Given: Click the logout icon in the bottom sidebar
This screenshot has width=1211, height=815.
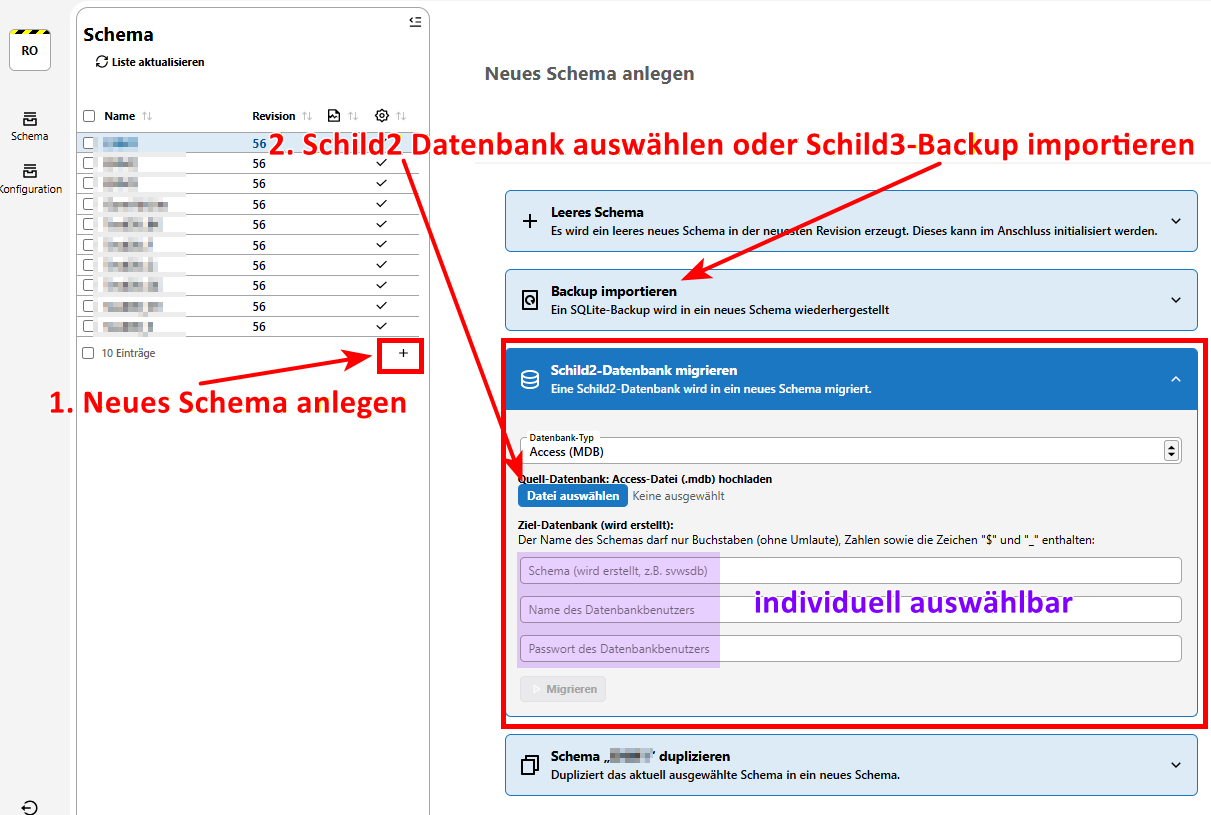Looking at the screenshot, I should (29, 806).
